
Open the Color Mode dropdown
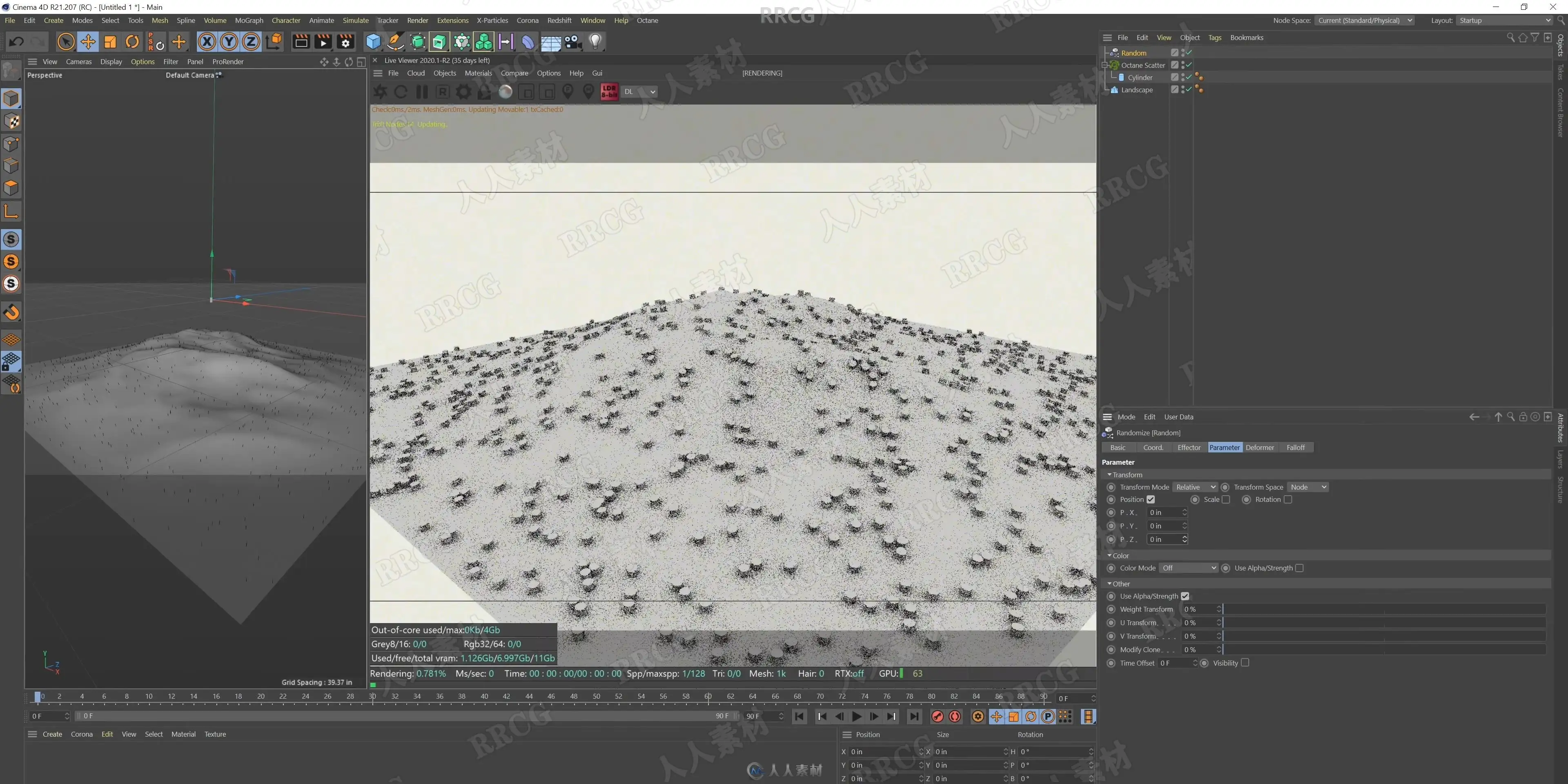point(1188,568)
